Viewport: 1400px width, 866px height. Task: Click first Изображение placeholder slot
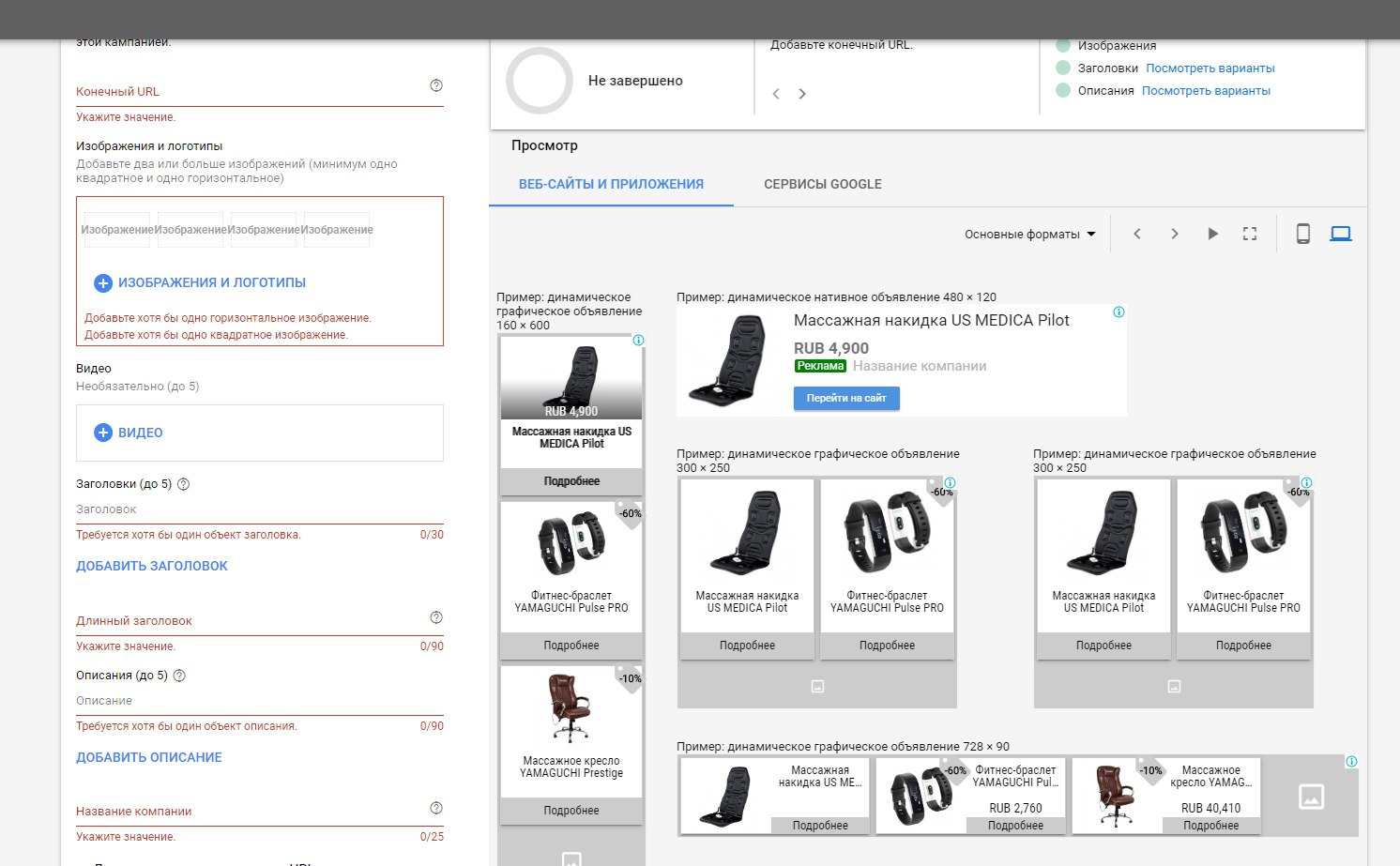pyautogui.click(x=117, y=230)
